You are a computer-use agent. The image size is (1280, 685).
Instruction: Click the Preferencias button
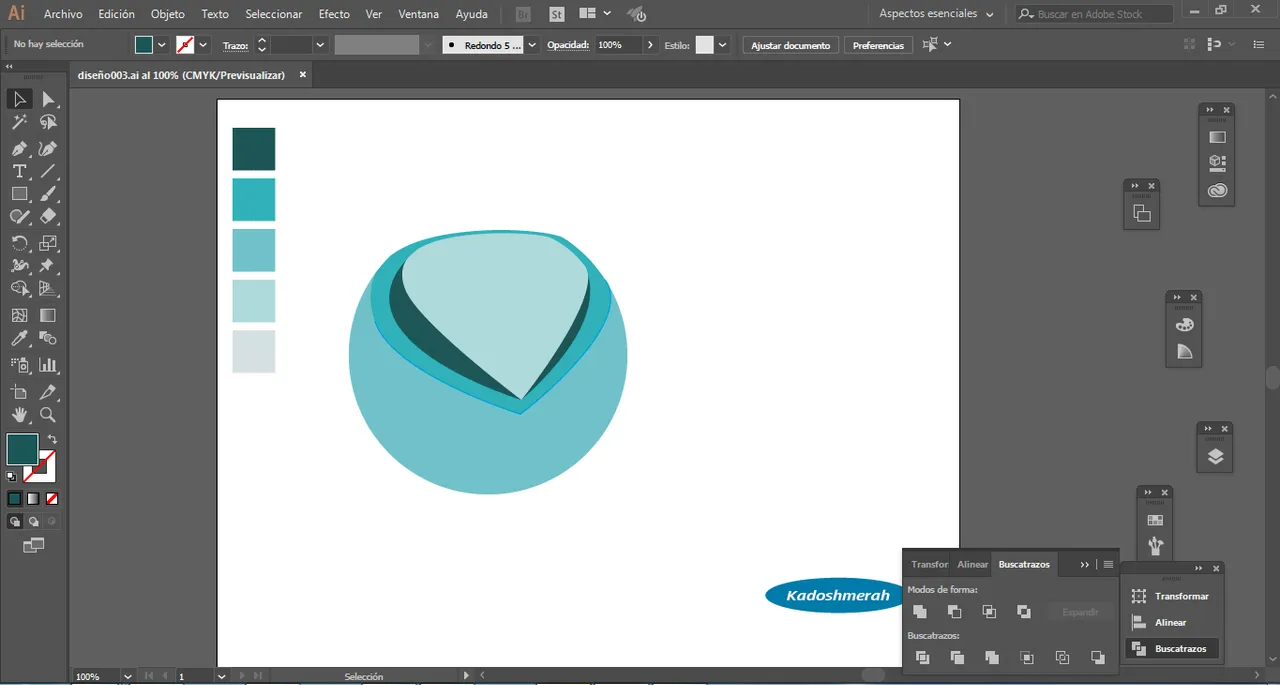pos(878,45)
